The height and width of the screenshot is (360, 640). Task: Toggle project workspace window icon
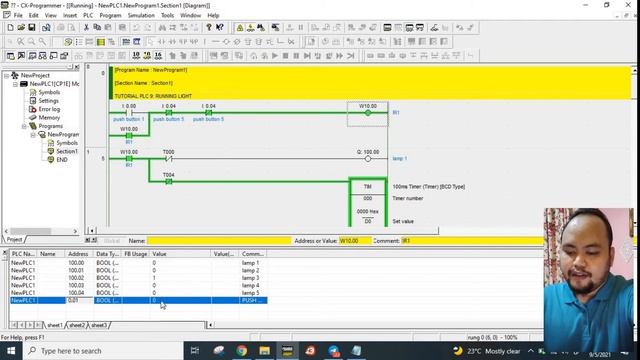[x=10, y=56]
